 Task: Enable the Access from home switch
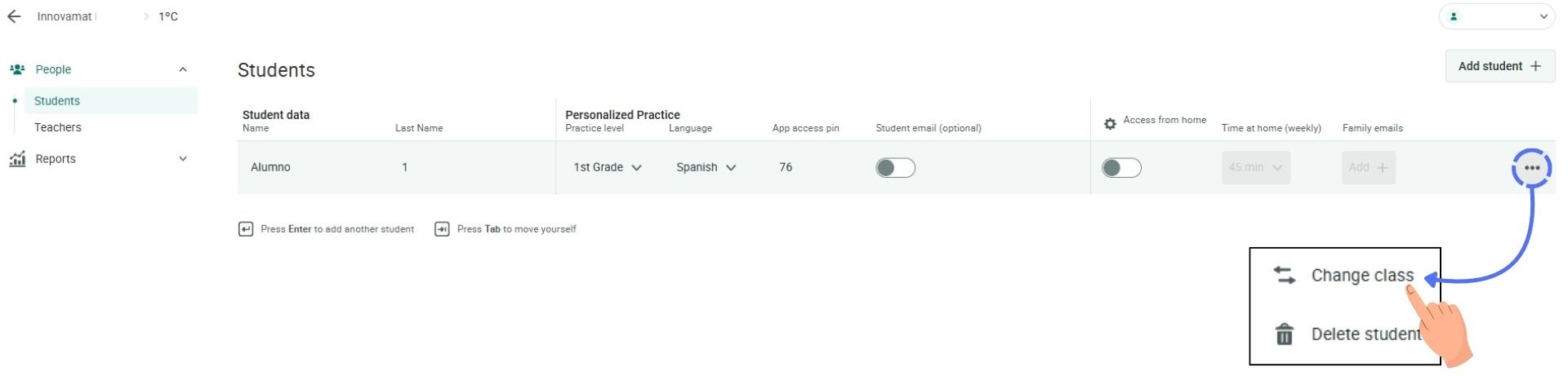(1121, 168)
